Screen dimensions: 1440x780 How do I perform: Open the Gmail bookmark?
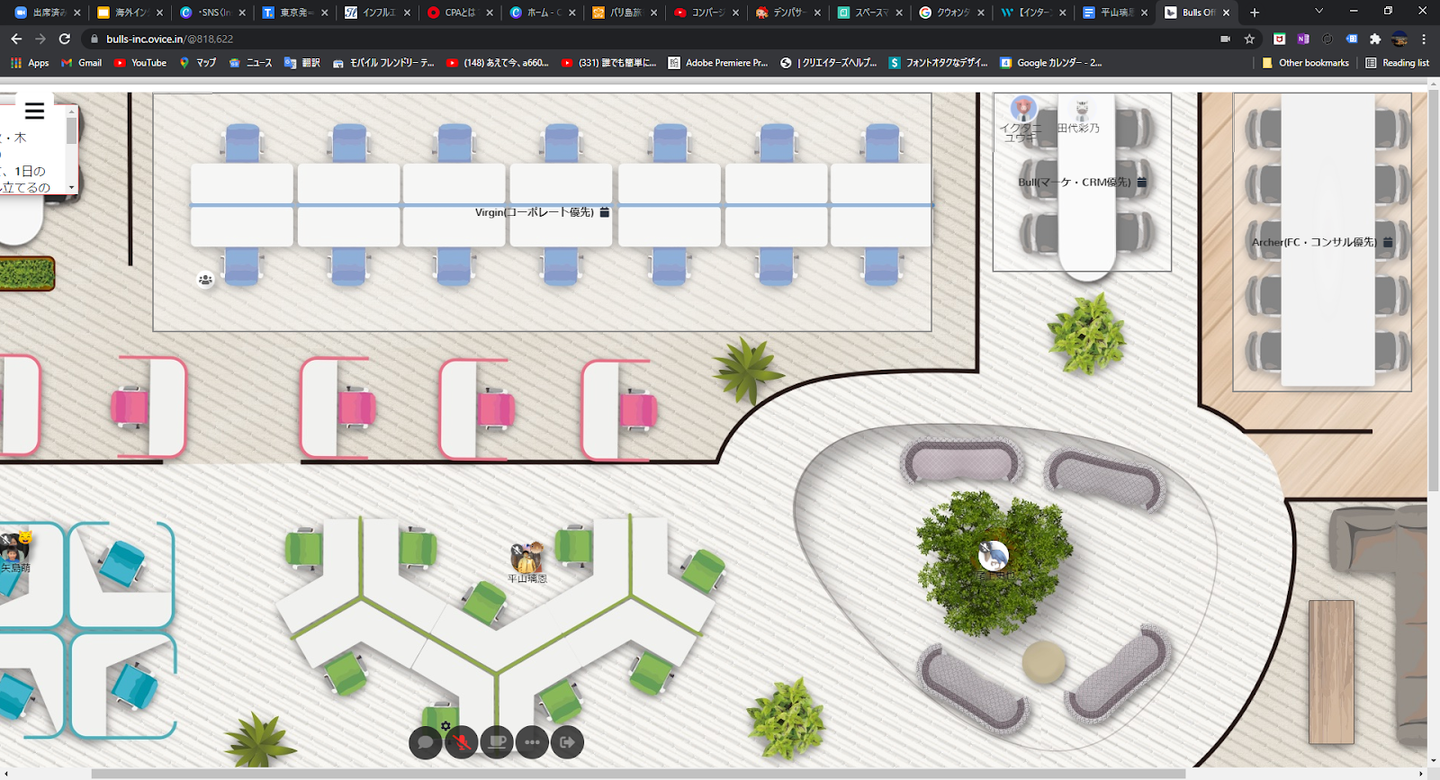(x=81, y=62)
